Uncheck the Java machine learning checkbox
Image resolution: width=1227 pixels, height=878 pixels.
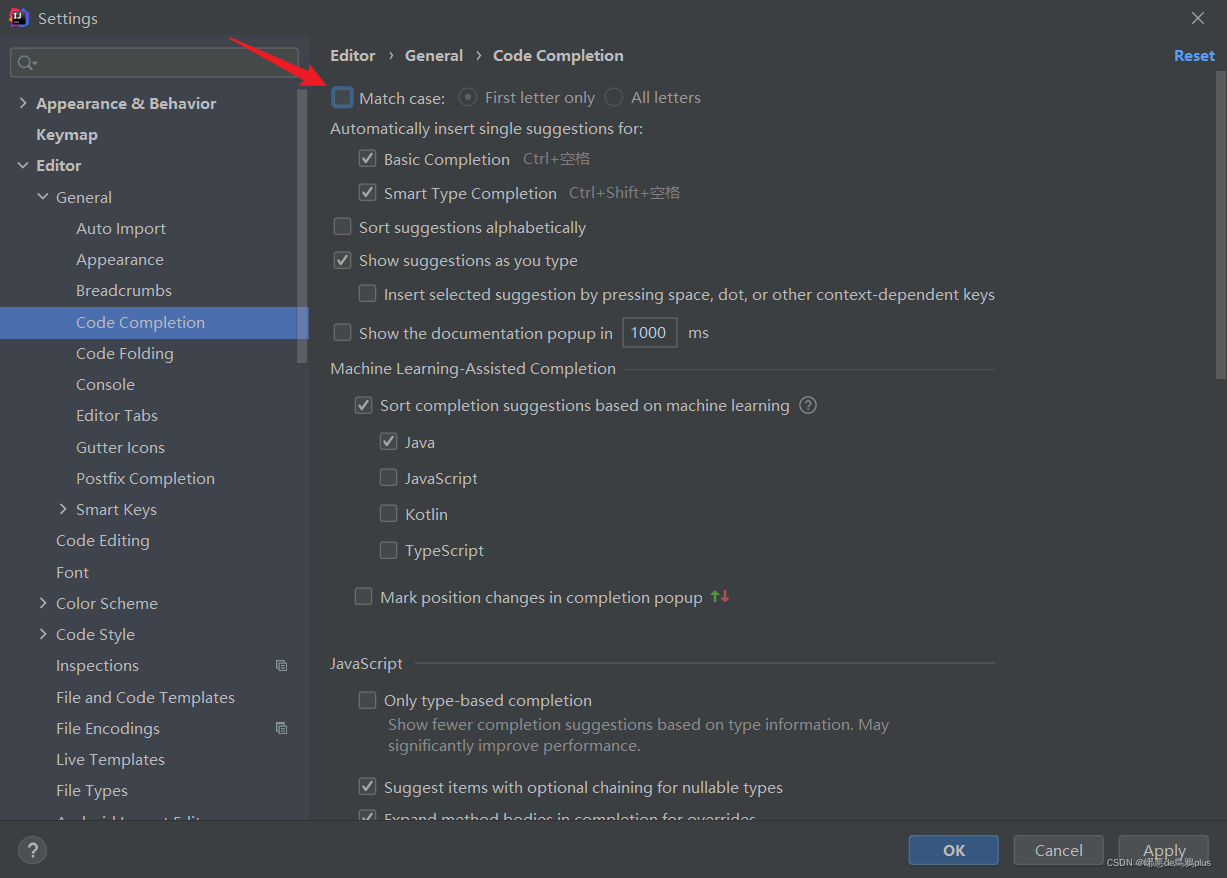(389, 441)
